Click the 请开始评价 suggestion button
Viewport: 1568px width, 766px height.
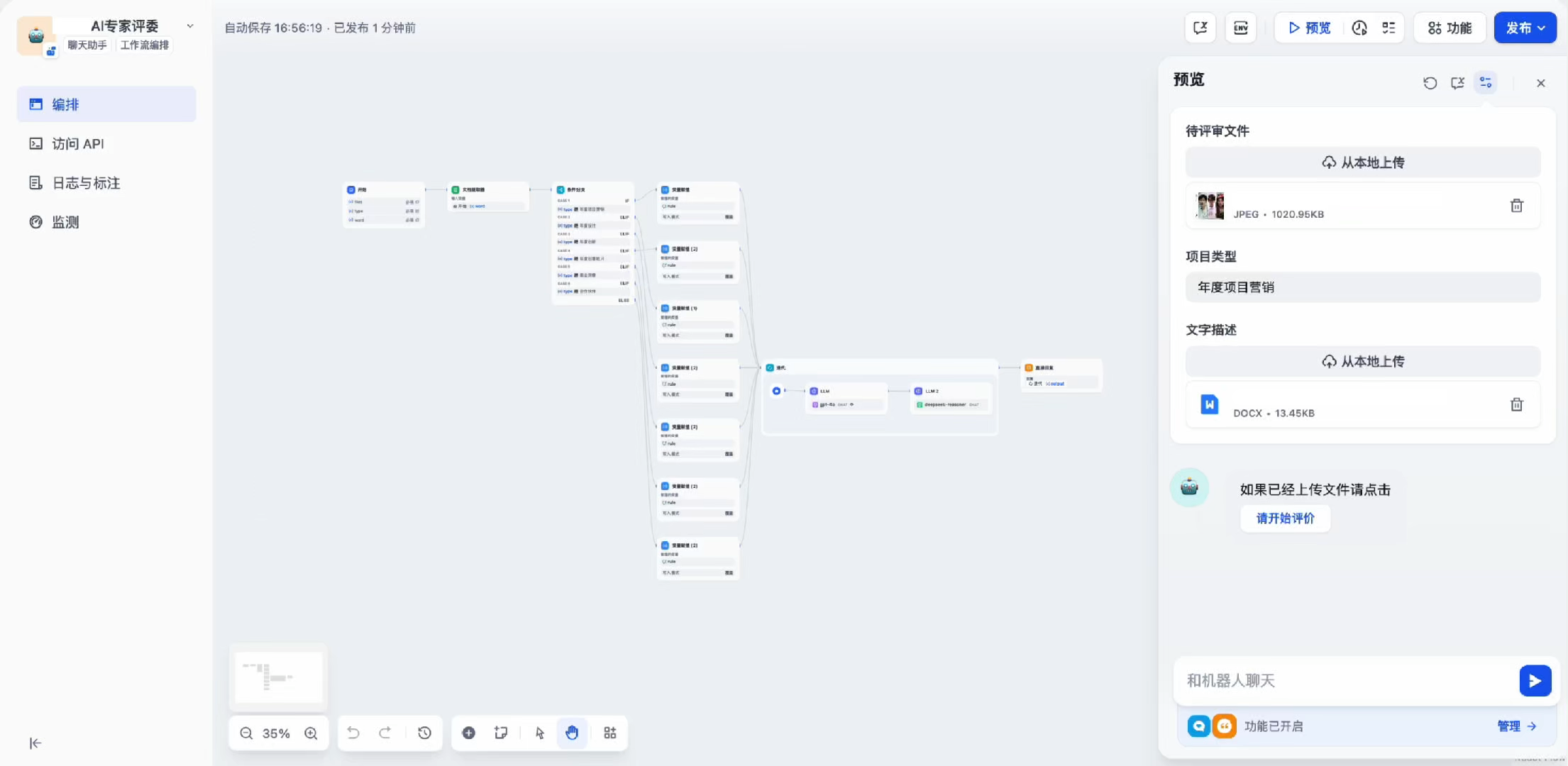click(x=1286, y=518)
